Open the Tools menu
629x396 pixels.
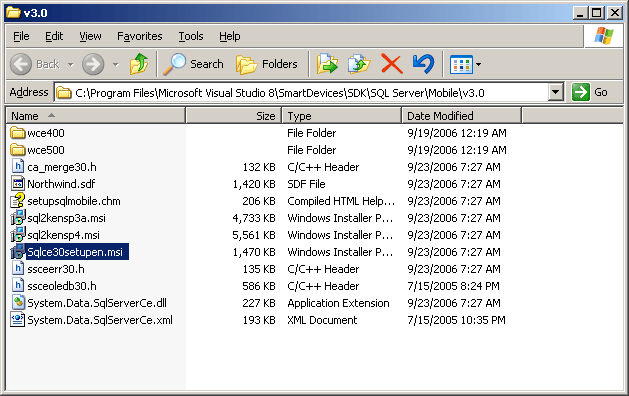coord(191,36)
